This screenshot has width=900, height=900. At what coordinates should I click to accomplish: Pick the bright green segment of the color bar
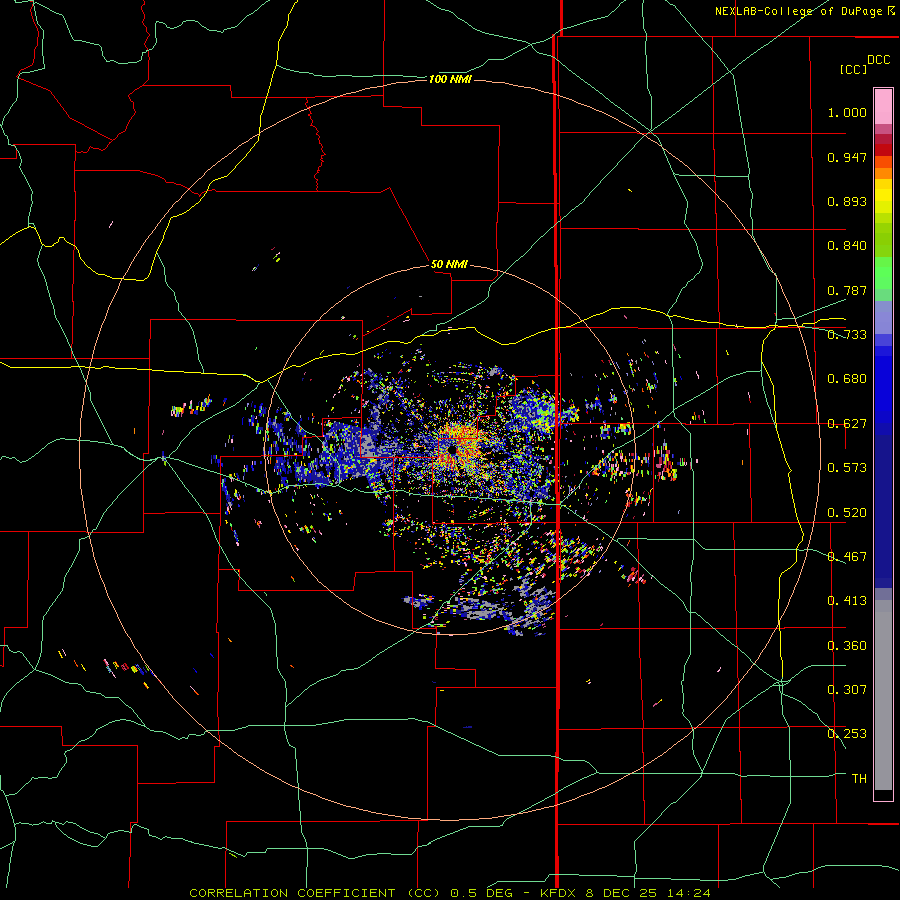883,273
